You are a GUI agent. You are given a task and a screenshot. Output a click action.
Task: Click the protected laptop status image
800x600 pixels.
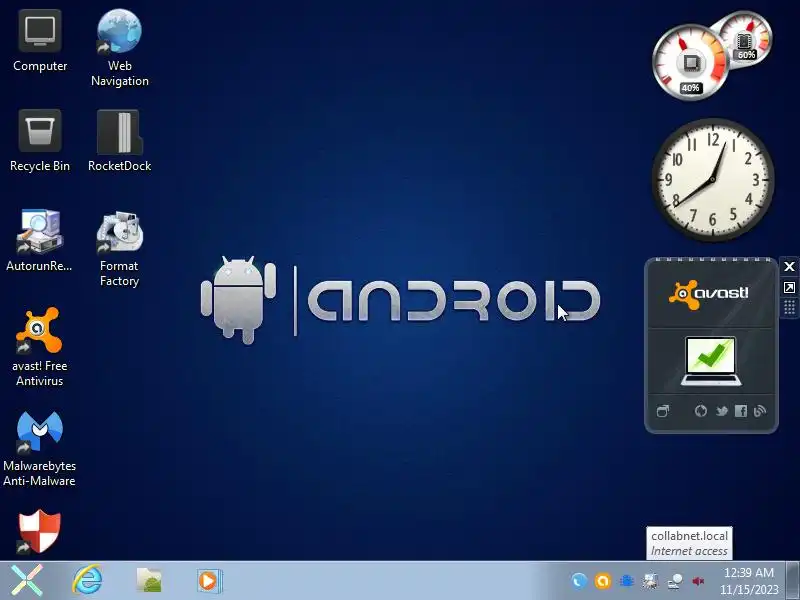pos(711,361)
